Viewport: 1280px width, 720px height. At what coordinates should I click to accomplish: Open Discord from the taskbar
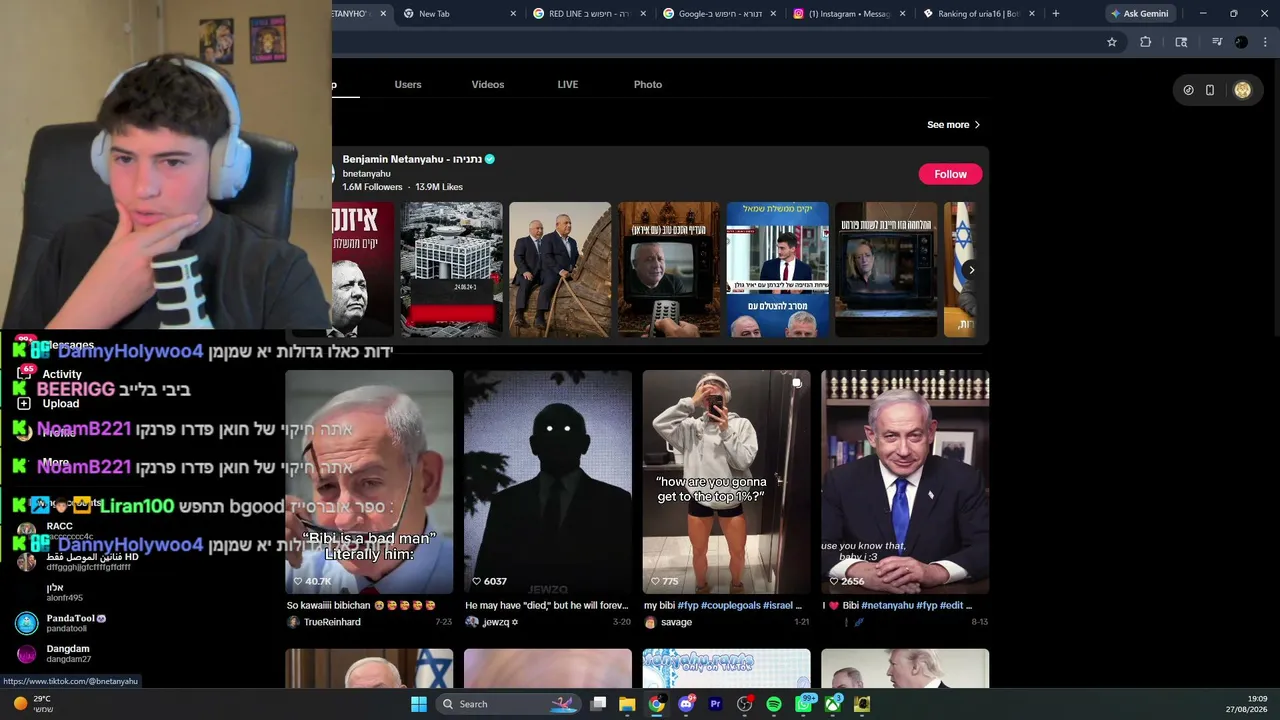click(x=686, y=704)
